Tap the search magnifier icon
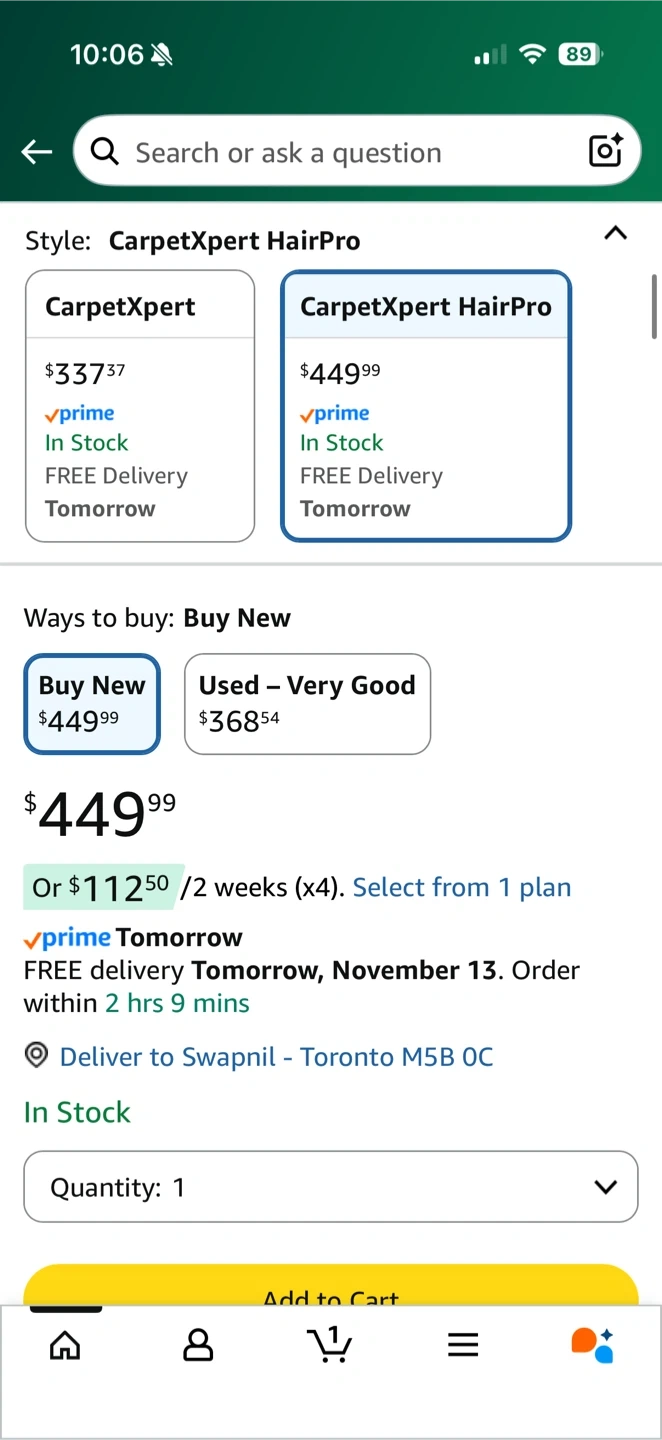The height and width of the screenshot is (1440, 662). click(x=104, y=152)
